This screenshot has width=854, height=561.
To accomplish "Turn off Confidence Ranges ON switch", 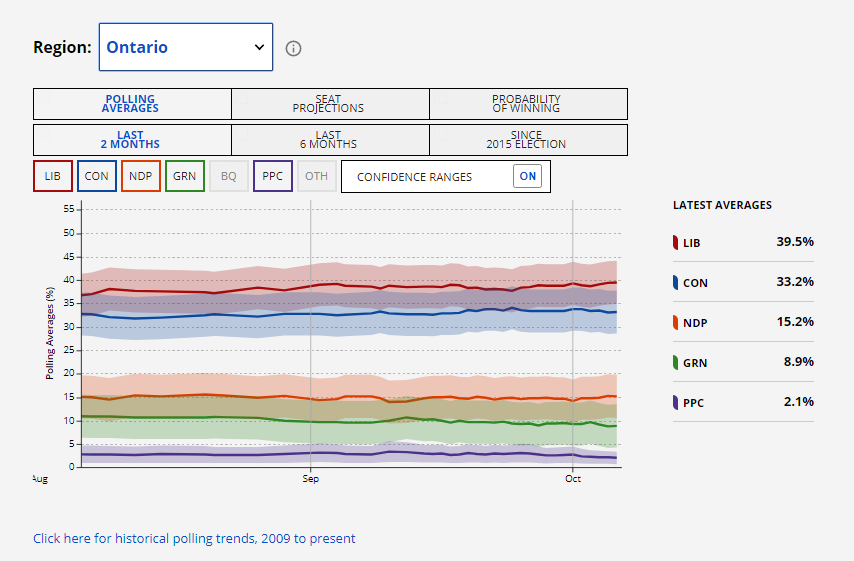I will tap(527, 176).
